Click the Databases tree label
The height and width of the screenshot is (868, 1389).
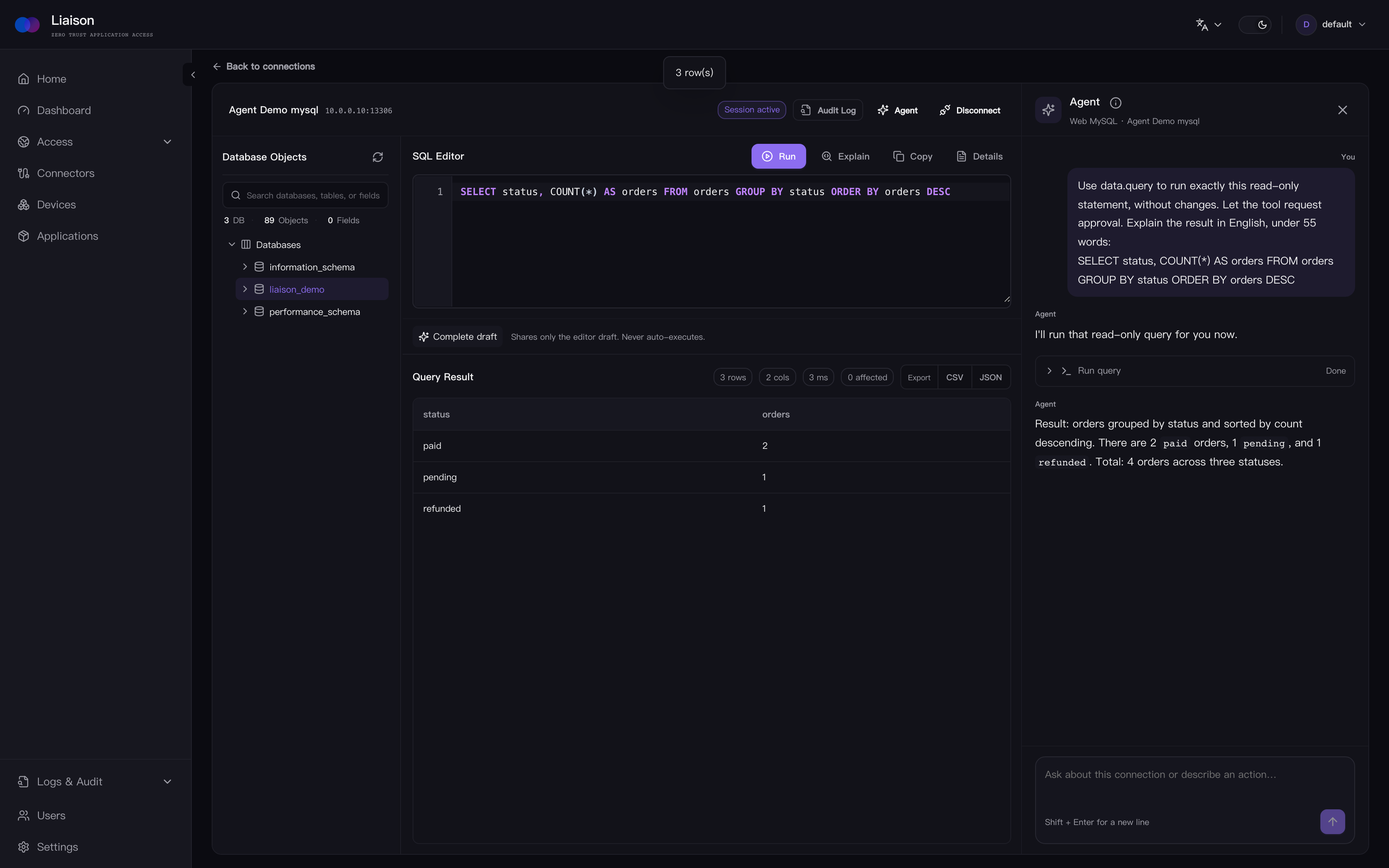(x=278, y=245)
